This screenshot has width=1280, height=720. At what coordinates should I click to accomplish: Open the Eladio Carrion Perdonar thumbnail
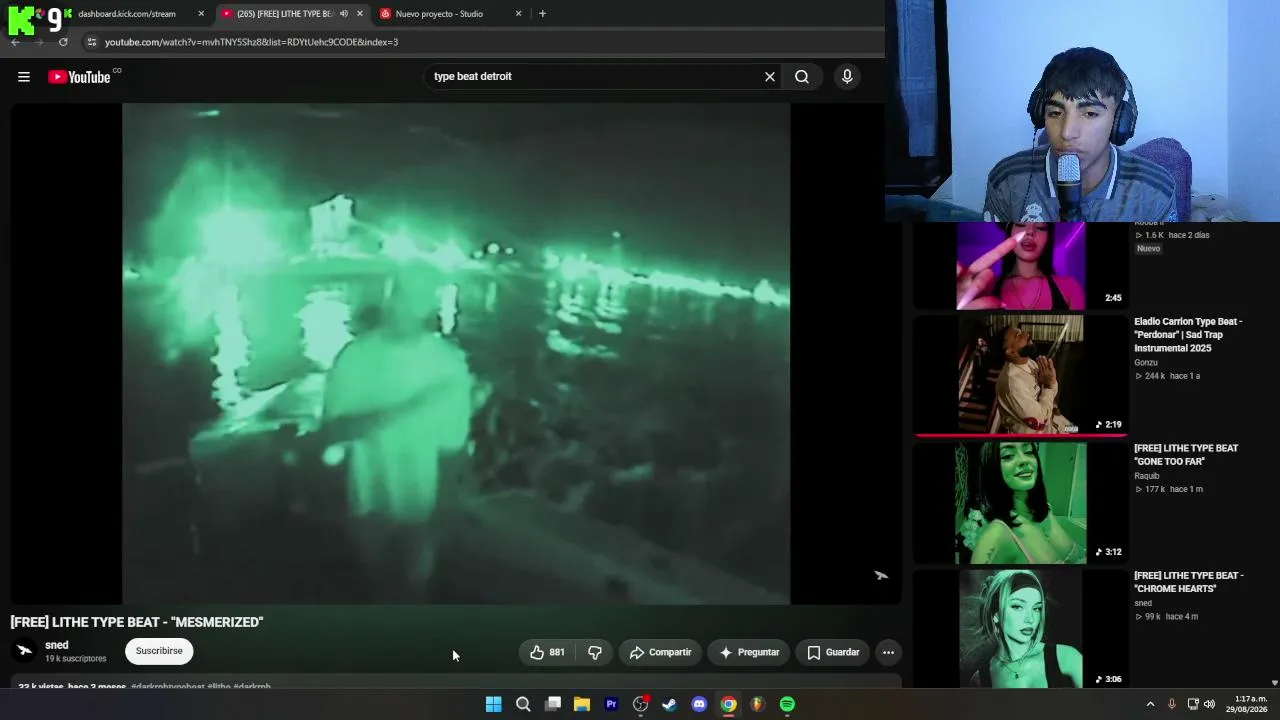(x=1020, y=375)
